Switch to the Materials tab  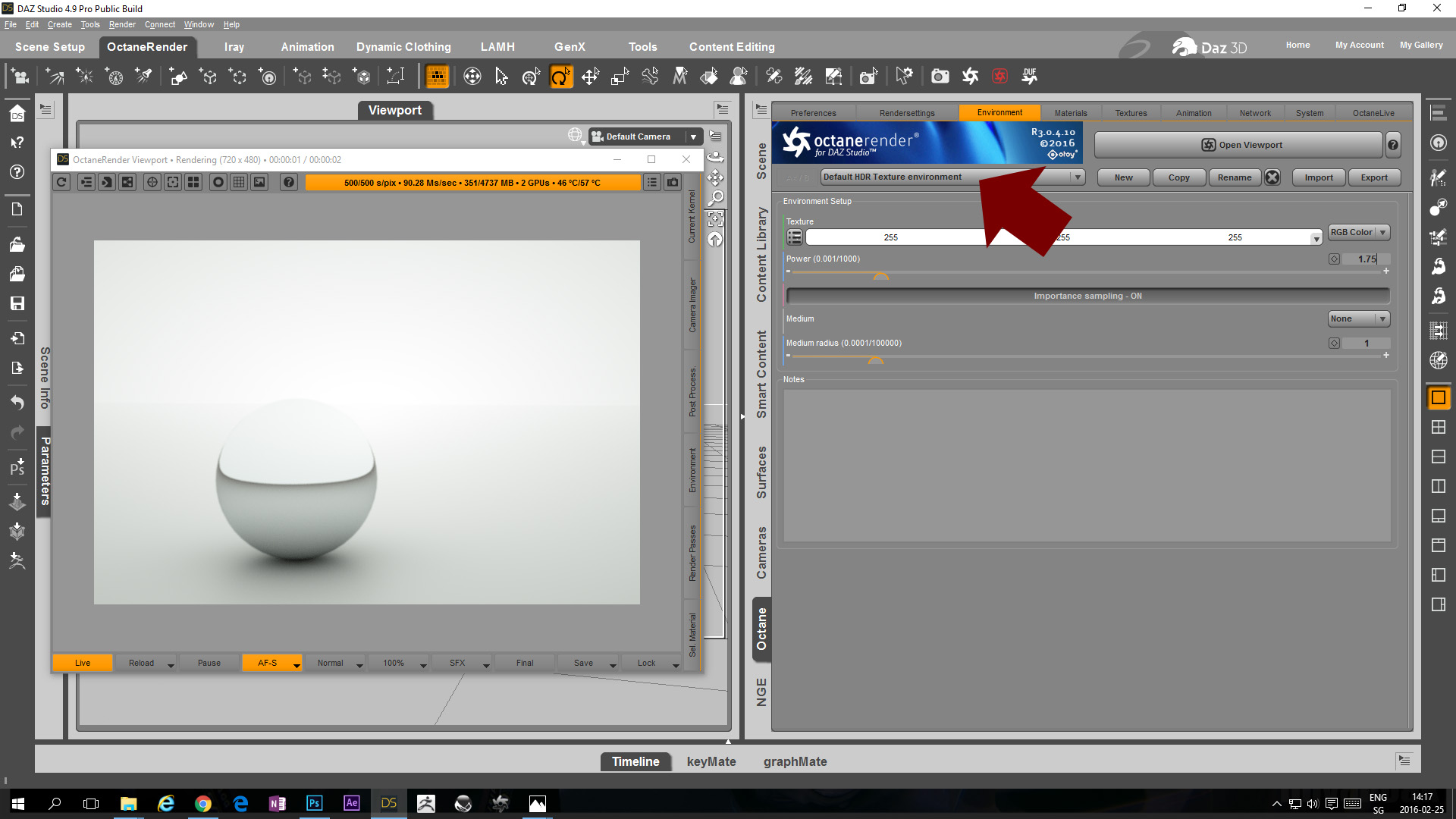coord(1070,113)
